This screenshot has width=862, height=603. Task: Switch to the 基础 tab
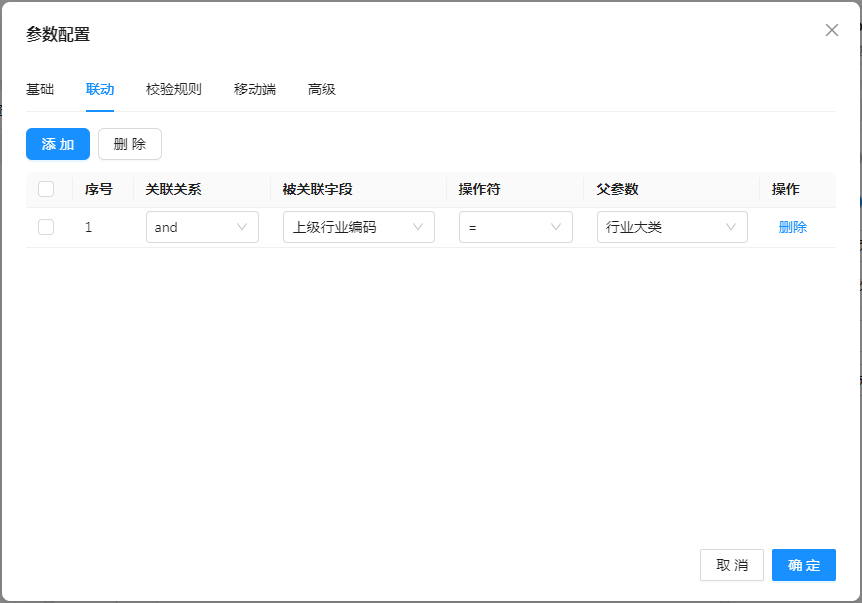[x=40, y=89]
